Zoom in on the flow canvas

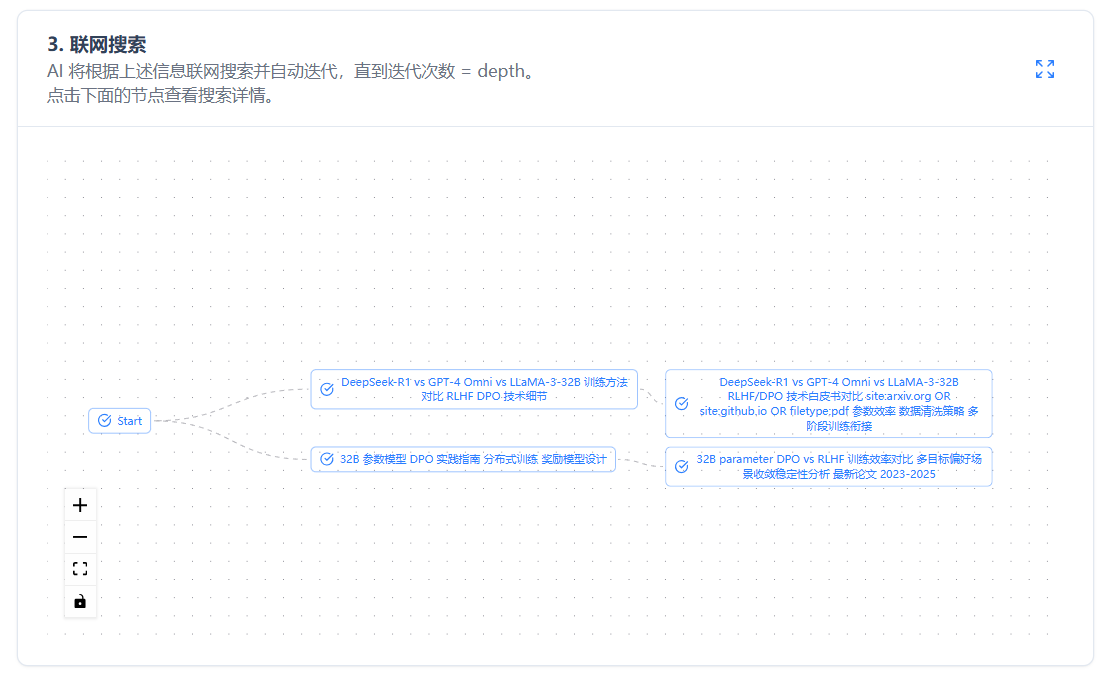[80, 505]
